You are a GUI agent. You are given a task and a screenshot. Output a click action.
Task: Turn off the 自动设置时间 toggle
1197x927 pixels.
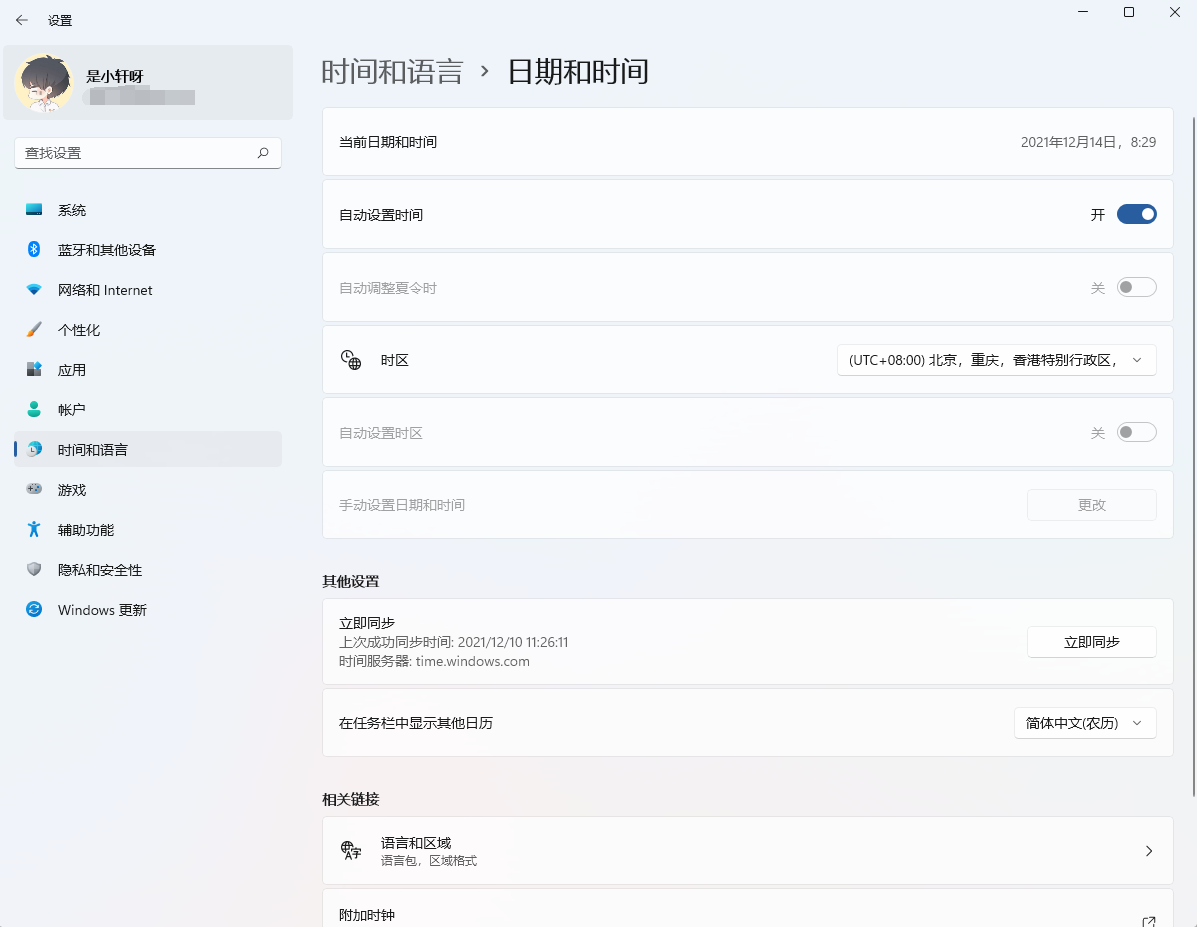[x=1137, y=215]
